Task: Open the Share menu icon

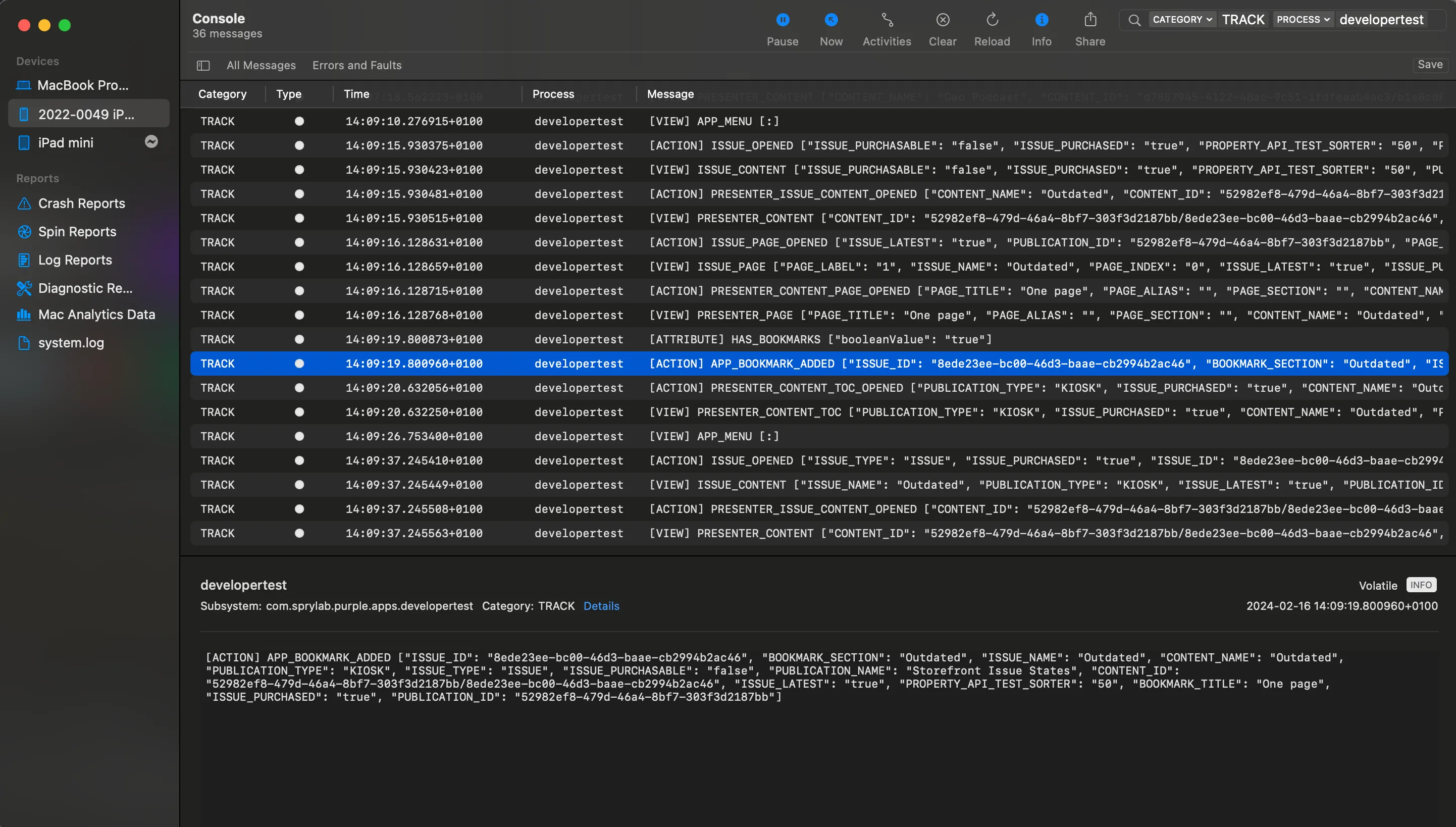Action: click(x=1090, y=20)
